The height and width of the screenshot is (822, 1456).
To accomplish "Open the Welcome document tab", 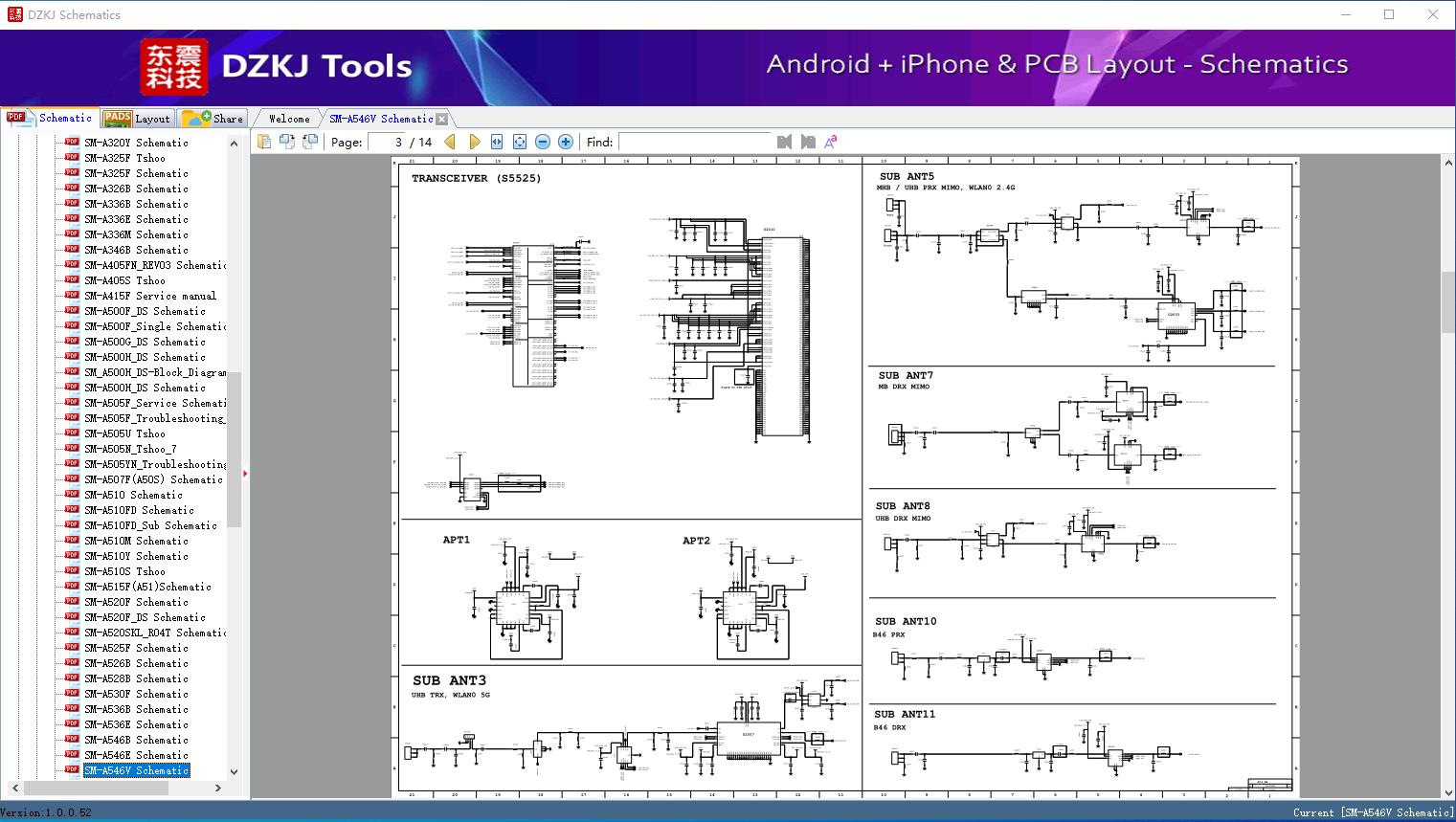I will point(289,119).
